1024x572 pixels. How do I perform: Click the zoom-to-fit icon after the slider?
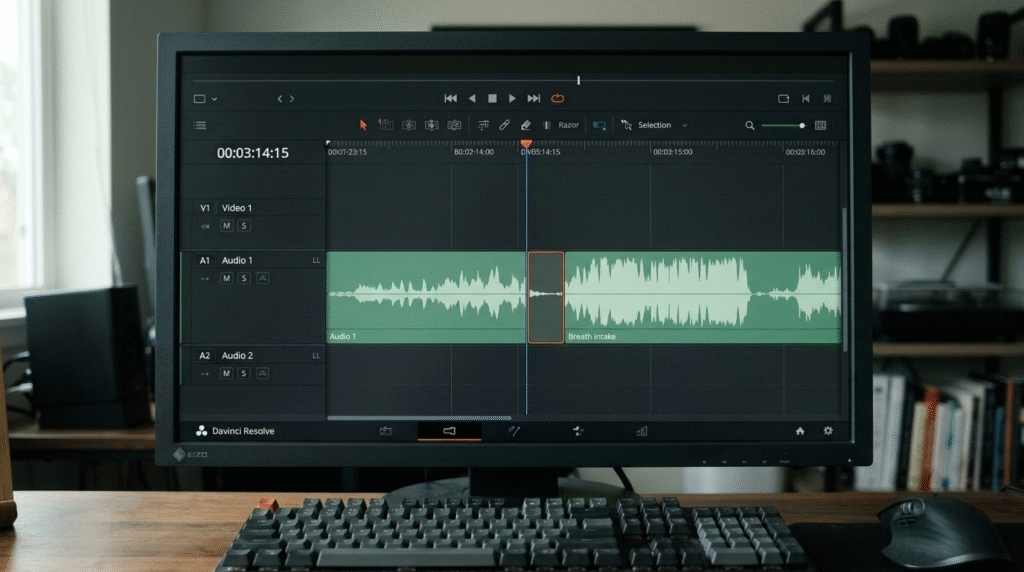(820, 125)
